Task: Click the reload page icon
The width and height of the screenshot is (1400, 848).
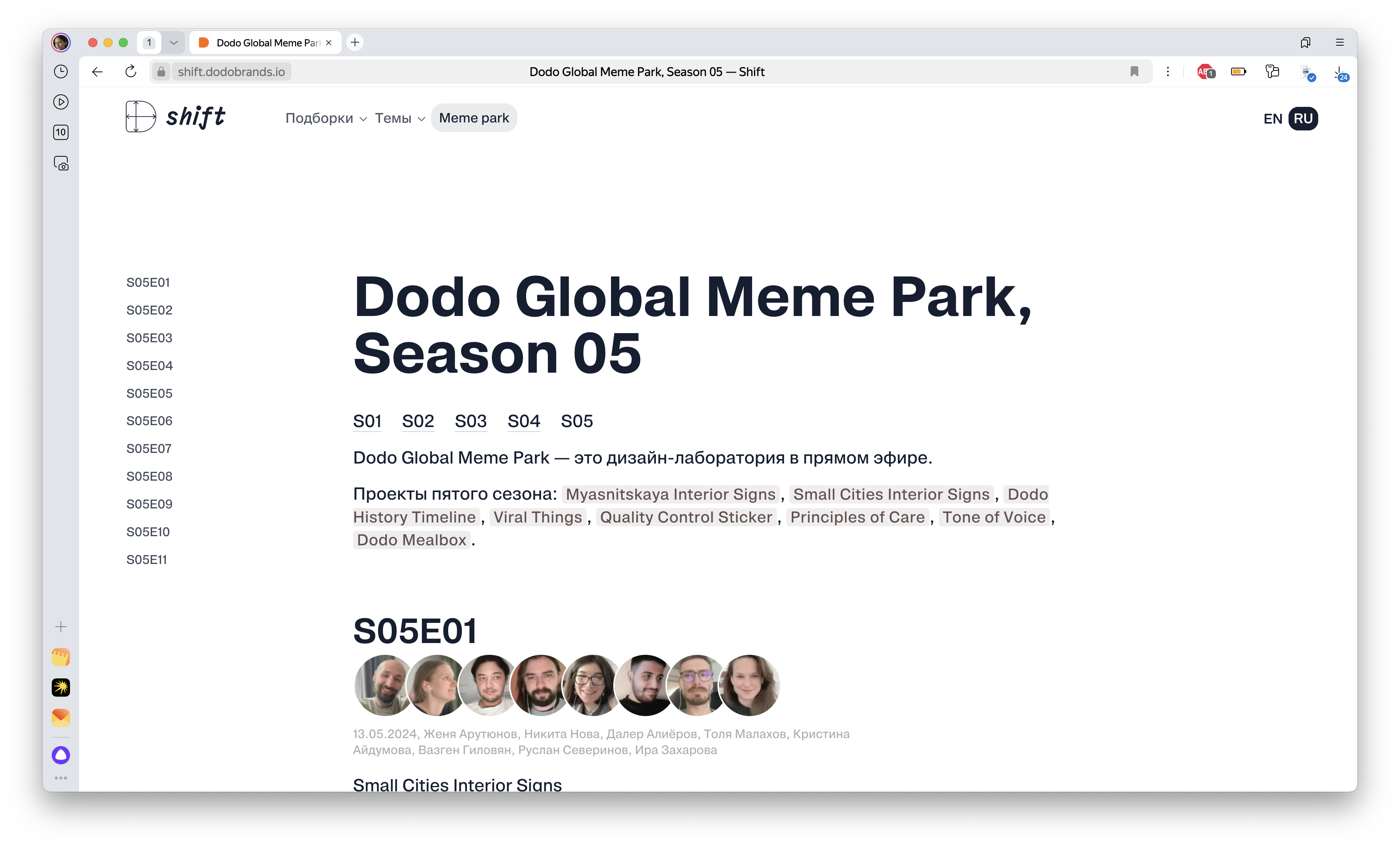Action: pos(131,71)
